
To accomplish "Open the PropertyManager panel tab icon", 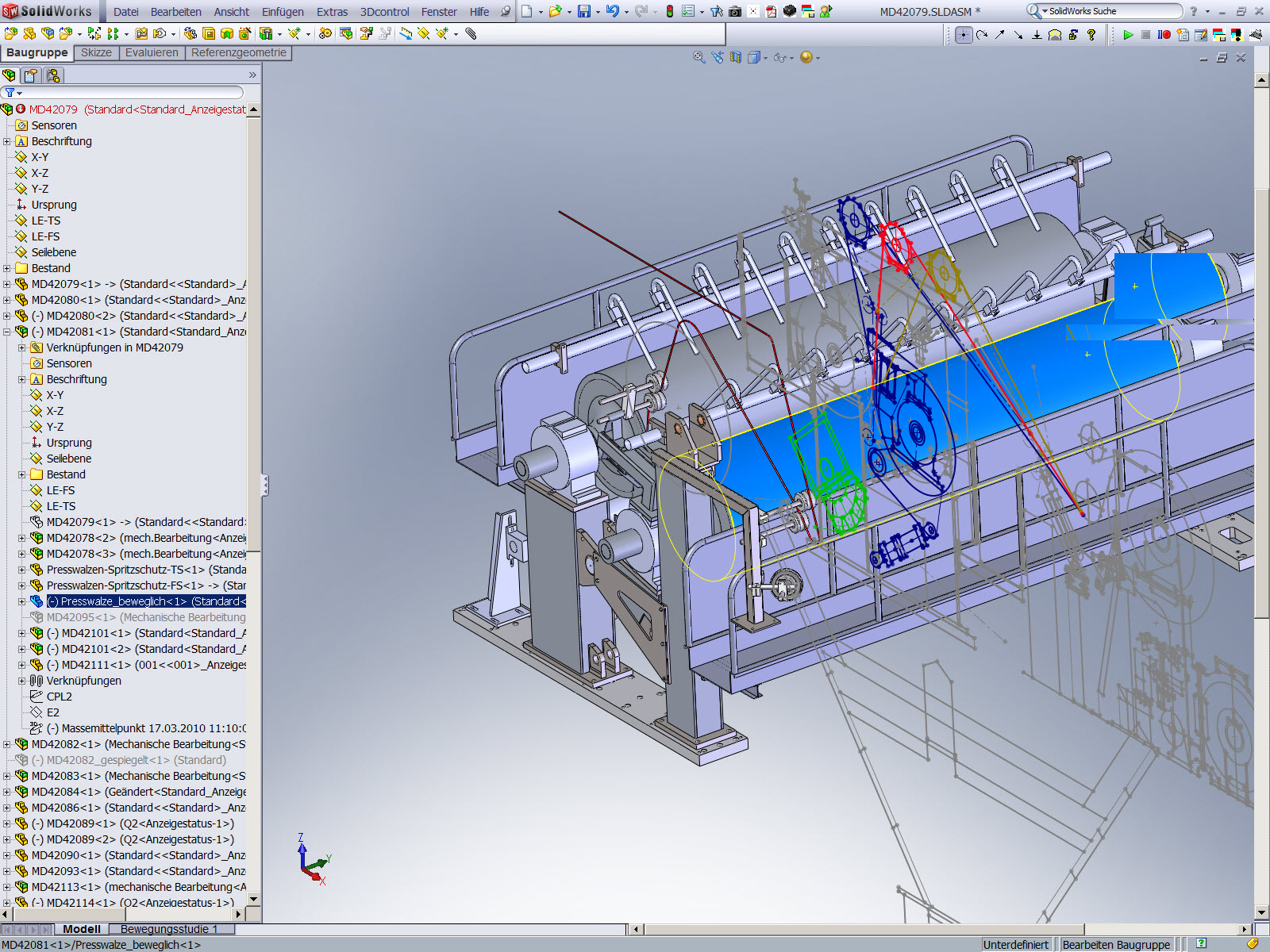I will point(30,75).
